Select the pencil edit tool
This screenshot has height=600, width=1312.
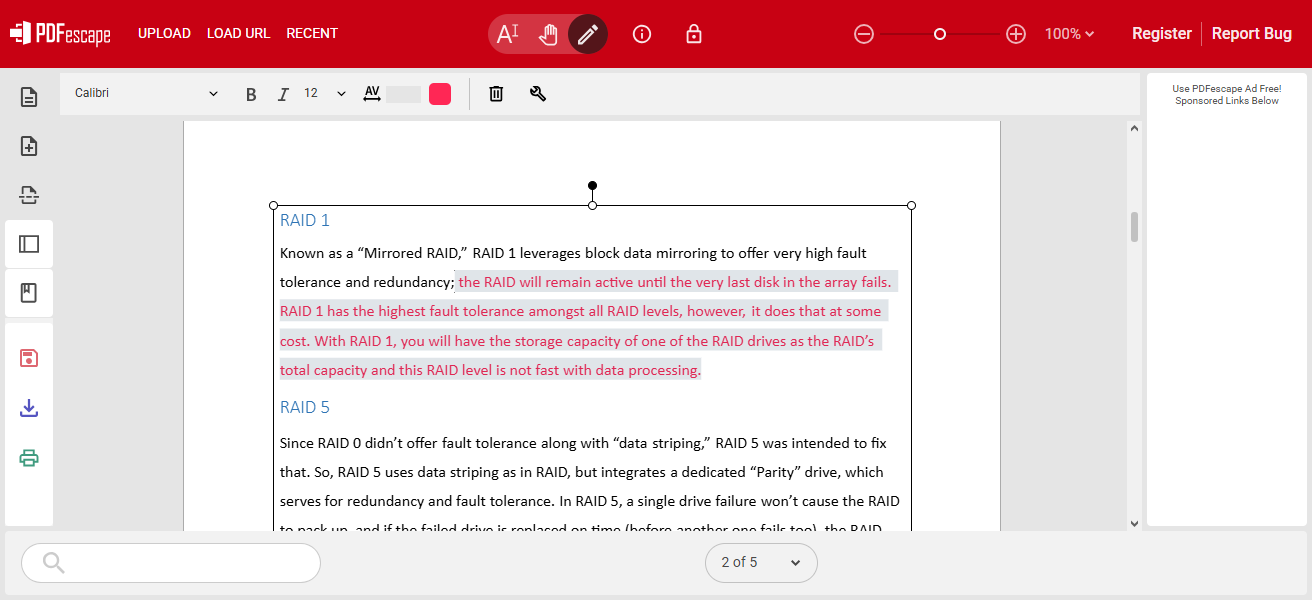pyautogui.click(x=588, y=33)
